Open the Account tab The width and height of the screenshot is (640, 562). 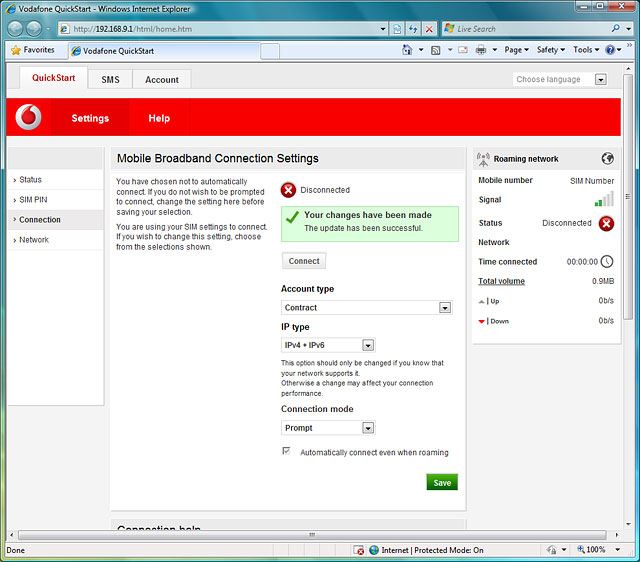tap(161, 79)
